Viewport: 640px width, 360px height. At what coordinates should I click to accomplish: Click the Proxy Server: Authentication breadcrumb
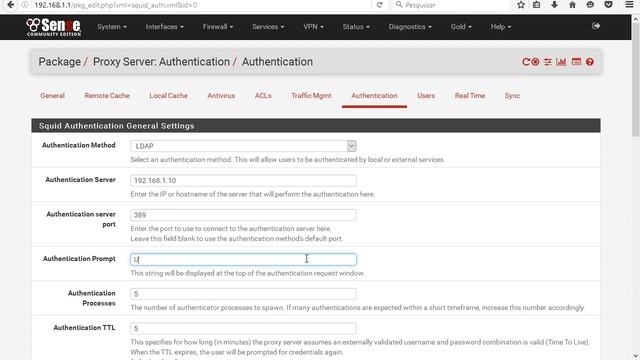tap(161, 62)
